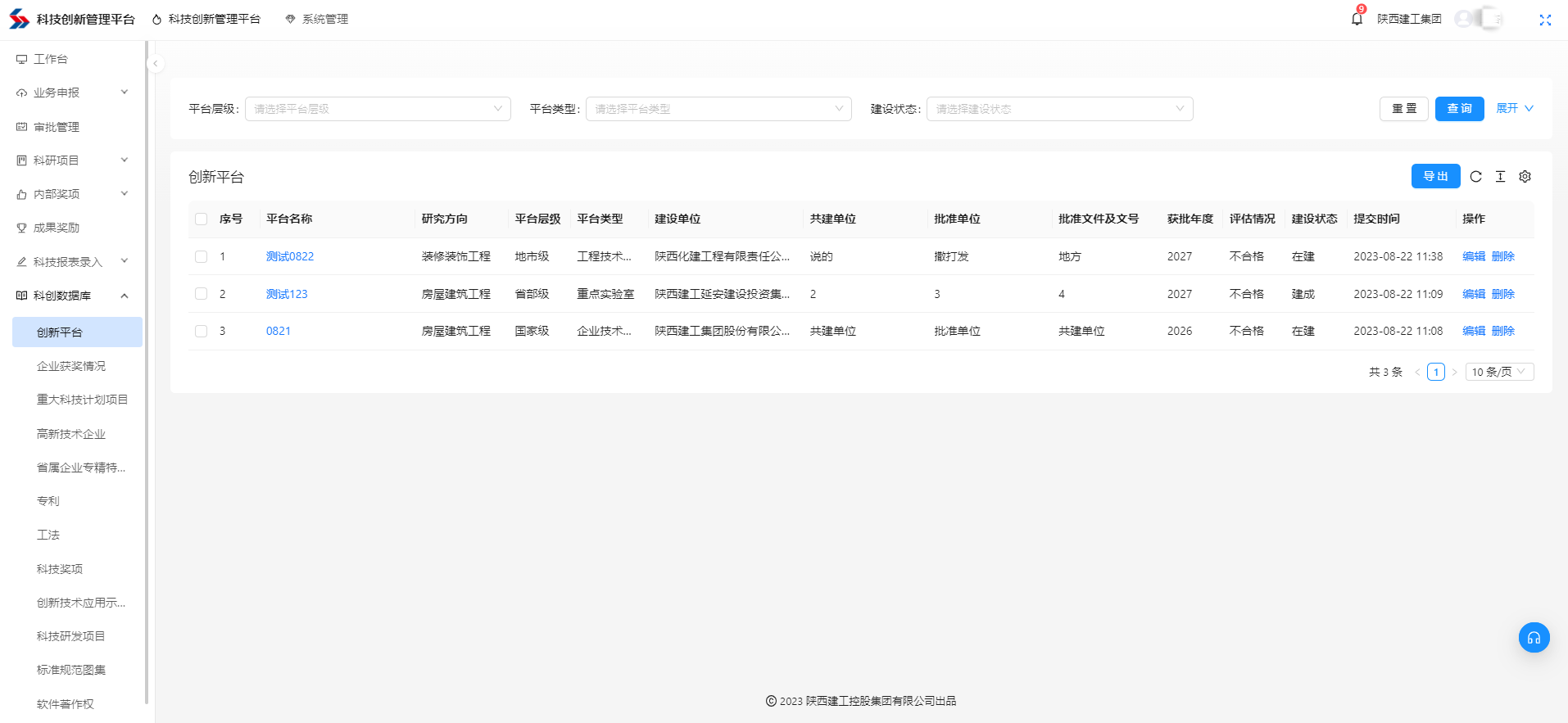Open 系统管理 in the top menu

[x=317, y=19]
